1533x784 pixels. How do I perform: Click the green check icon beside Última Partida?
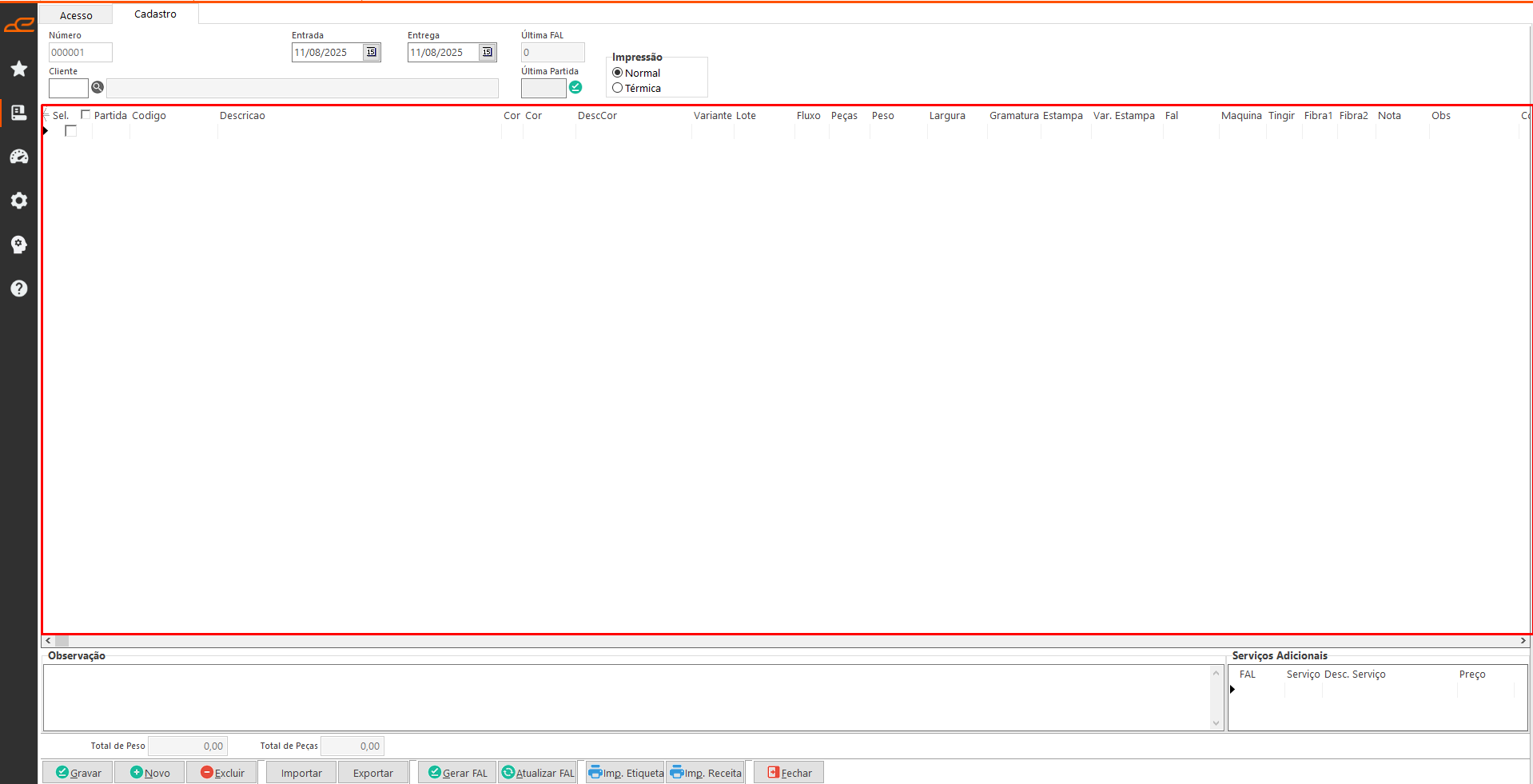575,87
